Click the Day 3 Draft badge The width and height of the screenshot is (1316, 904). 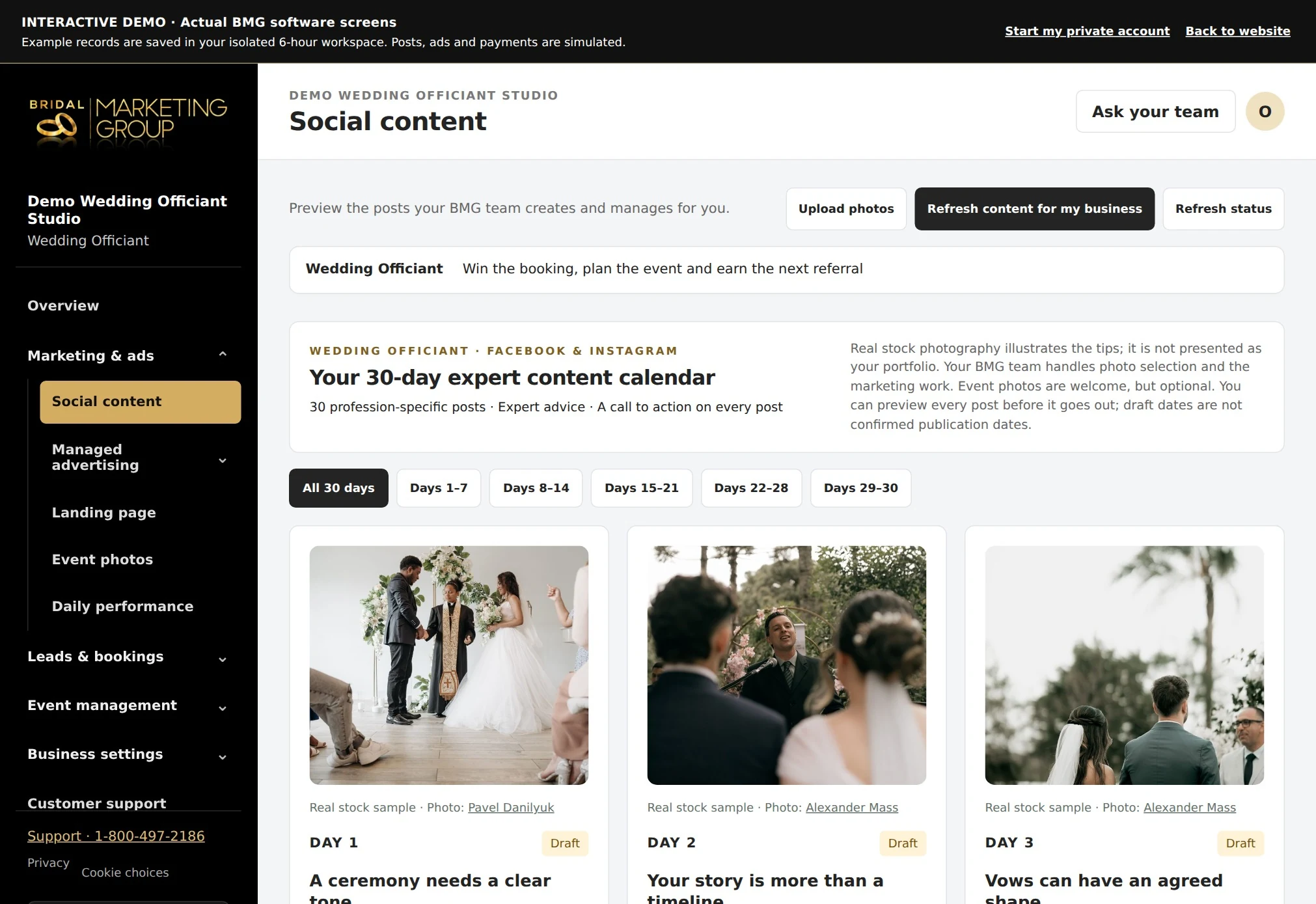coord(1241,843)
